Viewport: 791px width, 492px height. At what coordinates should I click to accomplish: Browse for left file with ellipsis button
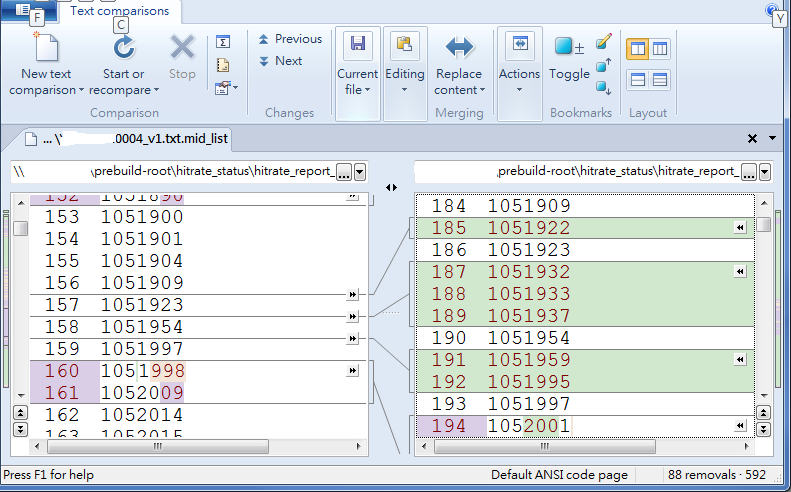point(344,172)
